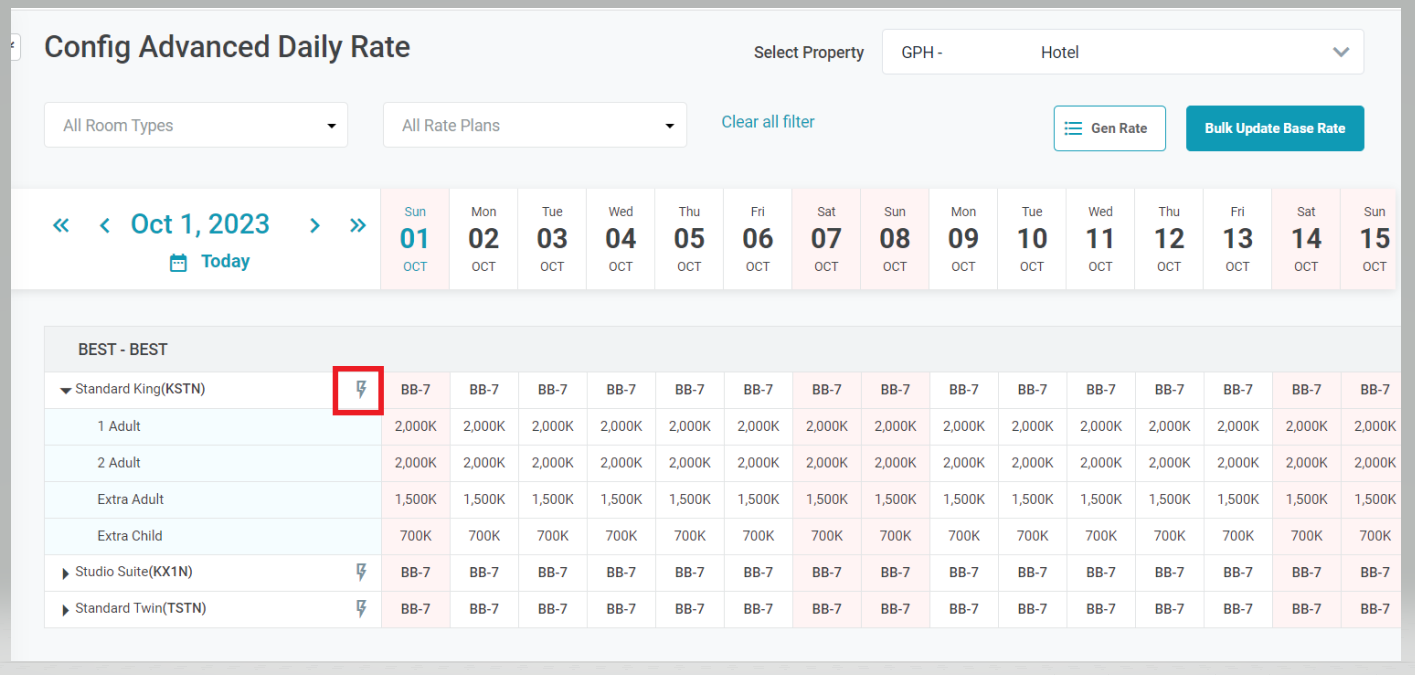Open the All Rate Plans dropdown
The width and height of the screenshot is (1415, 675).
point(535,126)
